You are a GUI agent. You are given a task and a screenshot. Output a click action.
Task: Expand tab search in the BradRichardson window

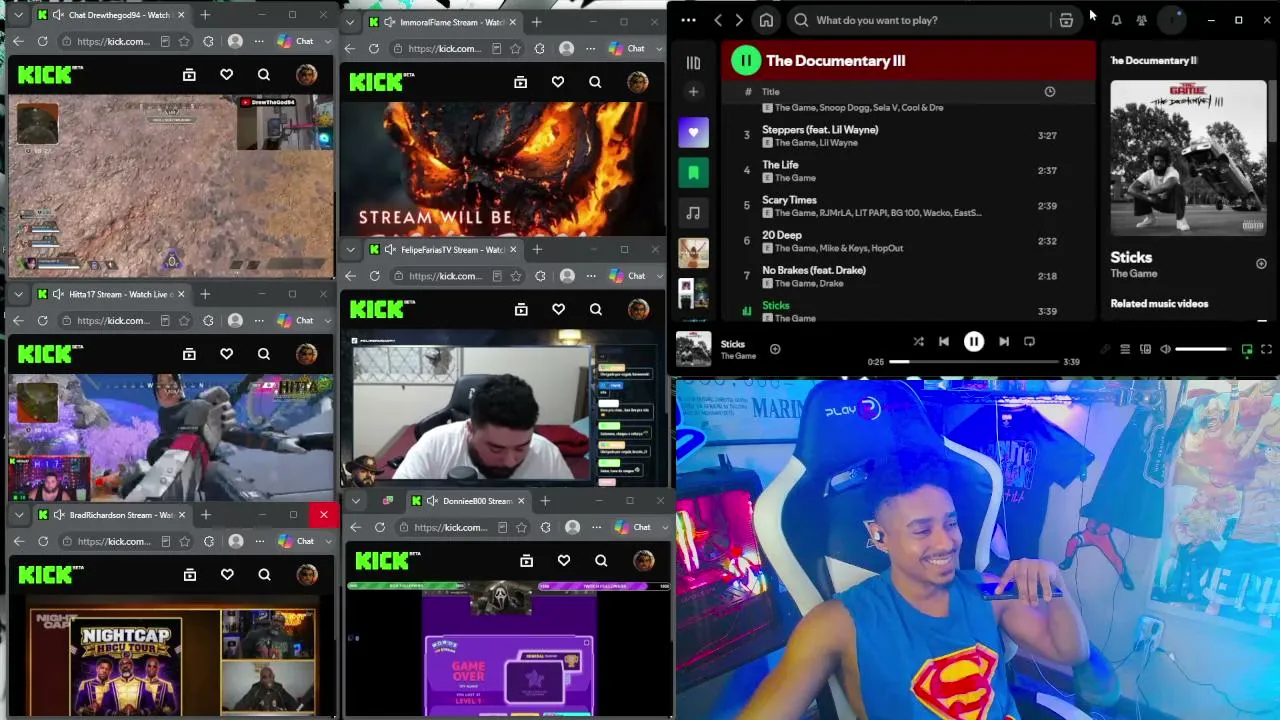[17, 515]
